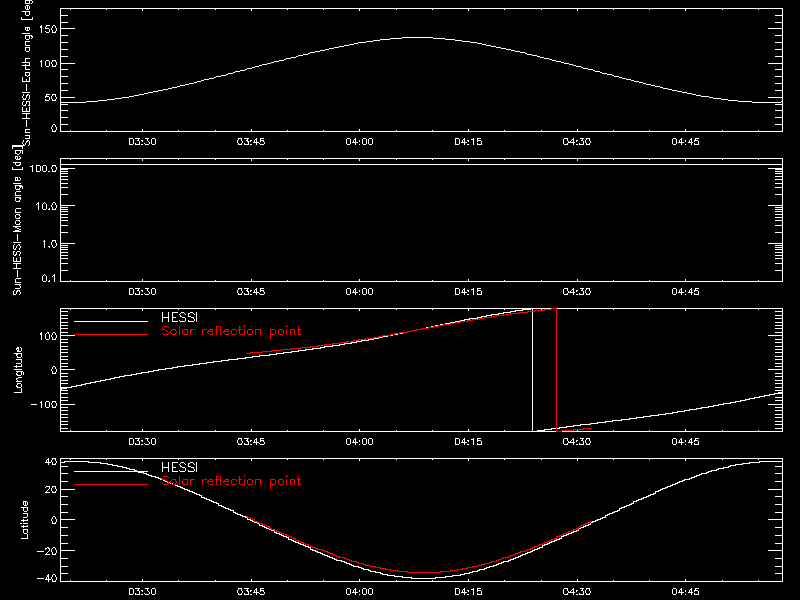Click the HESSI legend label in Longitude panel
800x600 pixels.
tap(179, 317)
